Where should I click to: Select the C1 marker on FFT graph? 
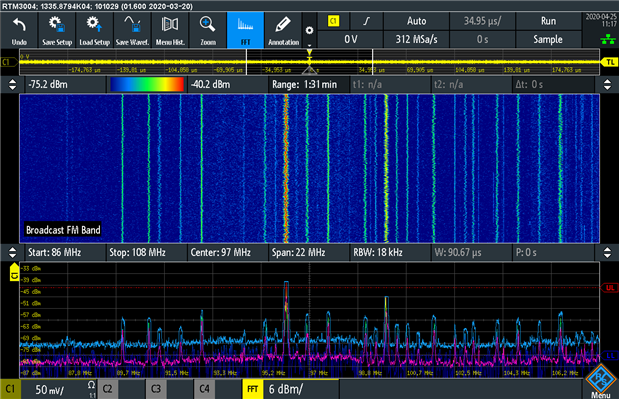click(14, 272)
